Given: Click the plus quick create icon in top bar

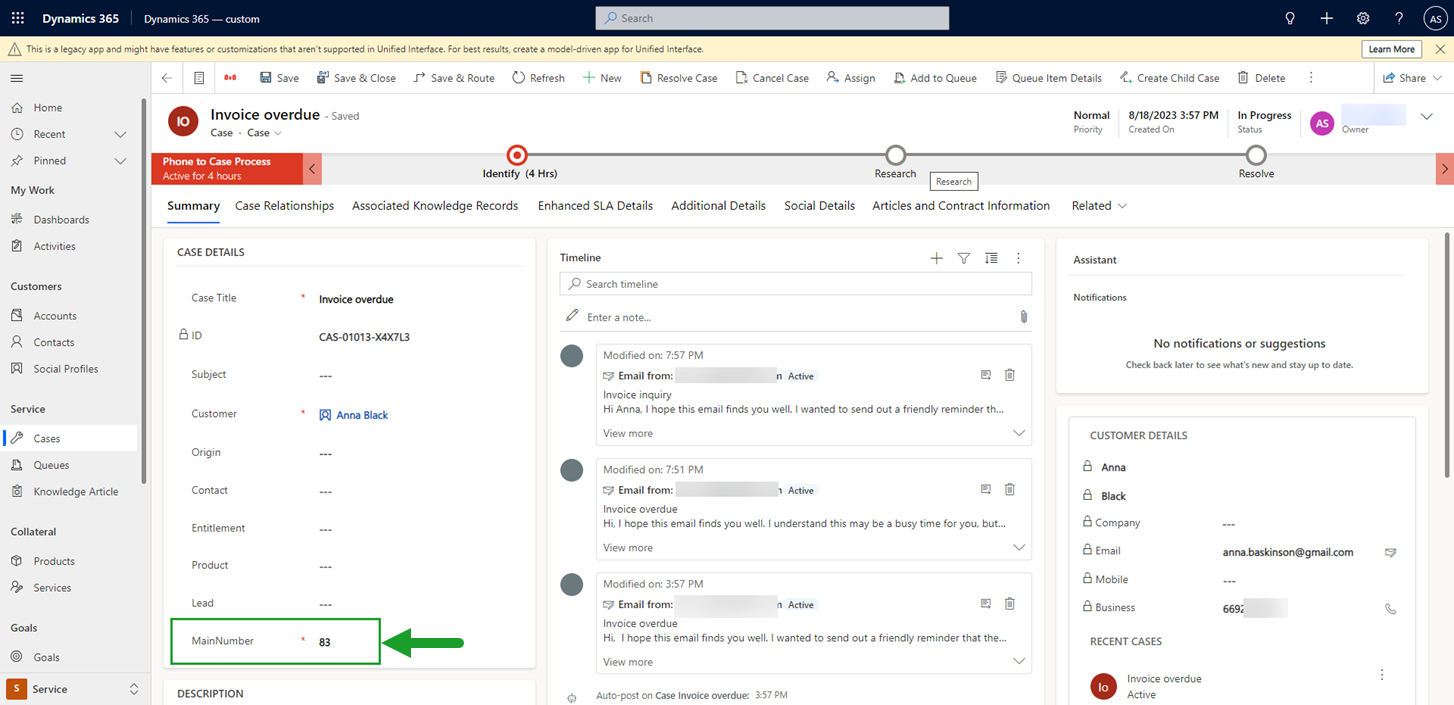Looking at the screenshot, I should pyautogui.click(x=1326, y=18).
